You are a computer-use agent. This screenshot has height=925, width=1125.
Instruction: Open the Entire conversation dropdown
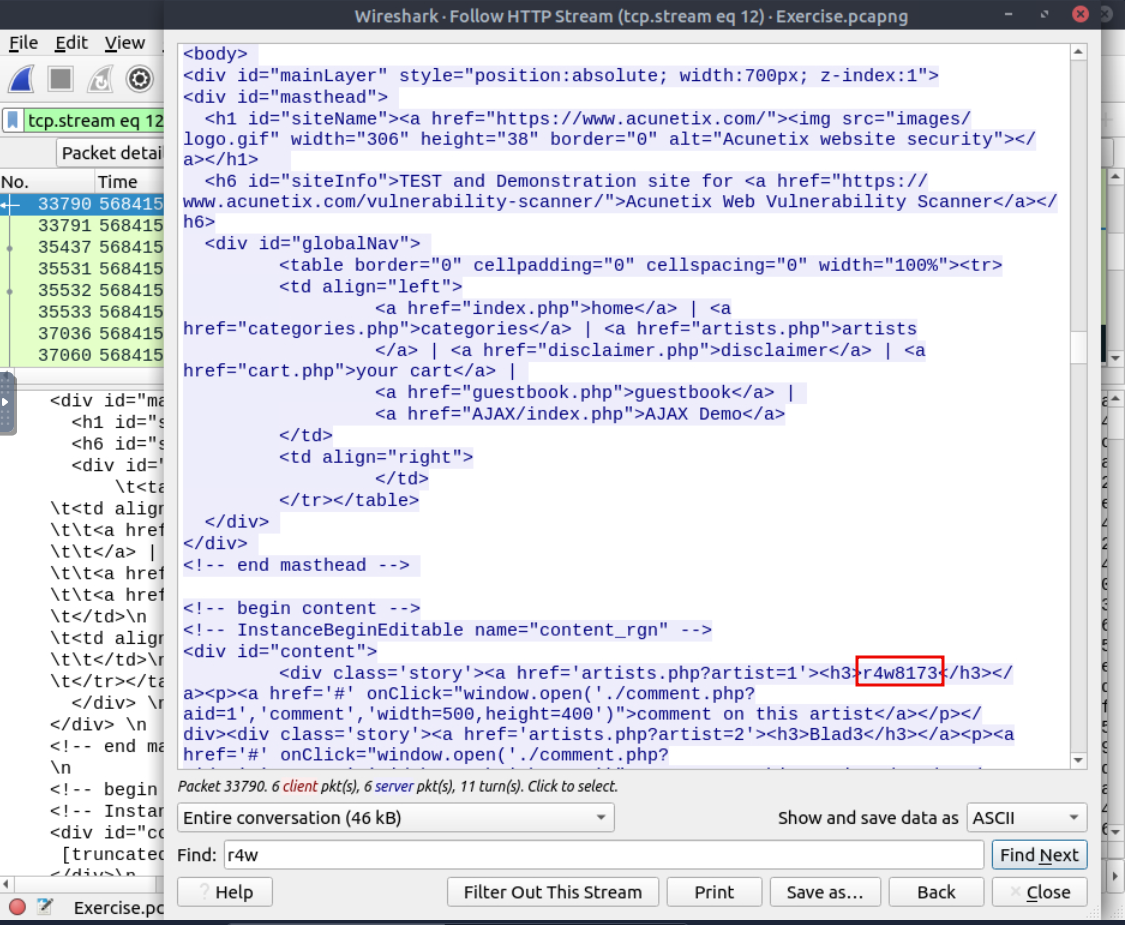[395, 818]
